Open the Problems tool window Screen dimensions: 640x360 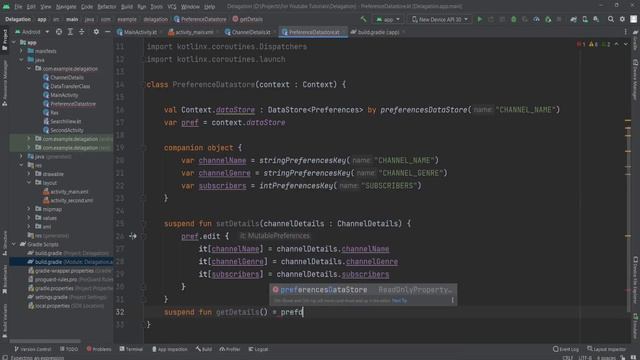99,349
